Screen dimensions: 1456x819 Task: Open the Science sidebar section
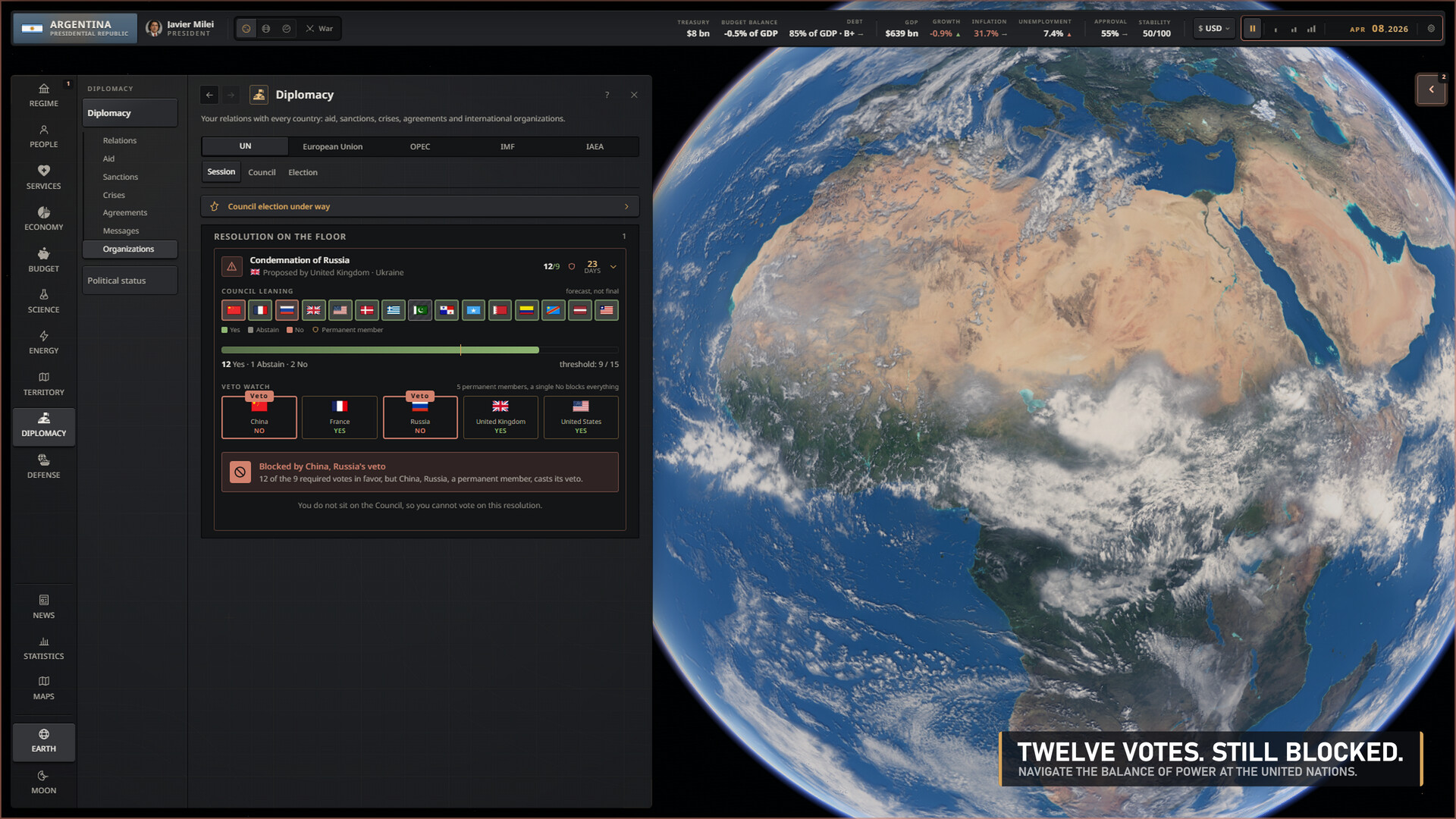(x=43, y=301)
